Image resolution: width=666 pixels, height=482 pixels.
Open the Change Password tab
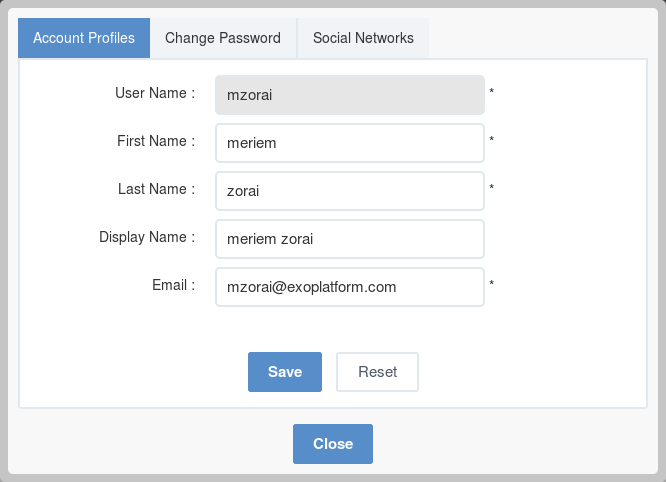pyautogui.click(x=223, y=38)
